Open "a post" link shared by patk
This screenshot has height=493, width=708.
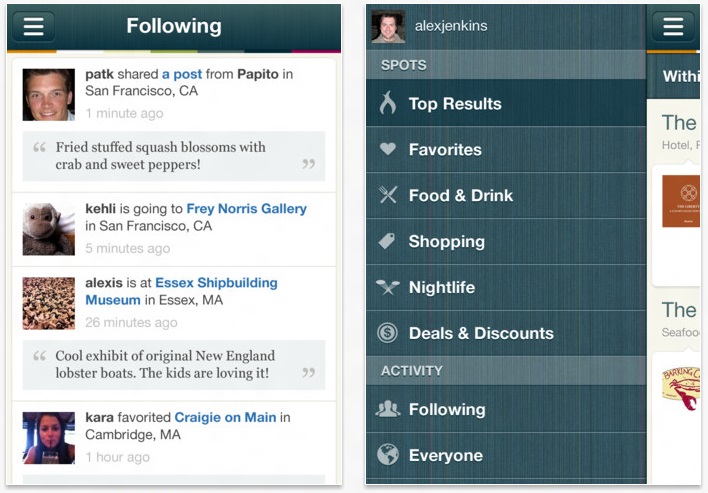pos(181,74)
